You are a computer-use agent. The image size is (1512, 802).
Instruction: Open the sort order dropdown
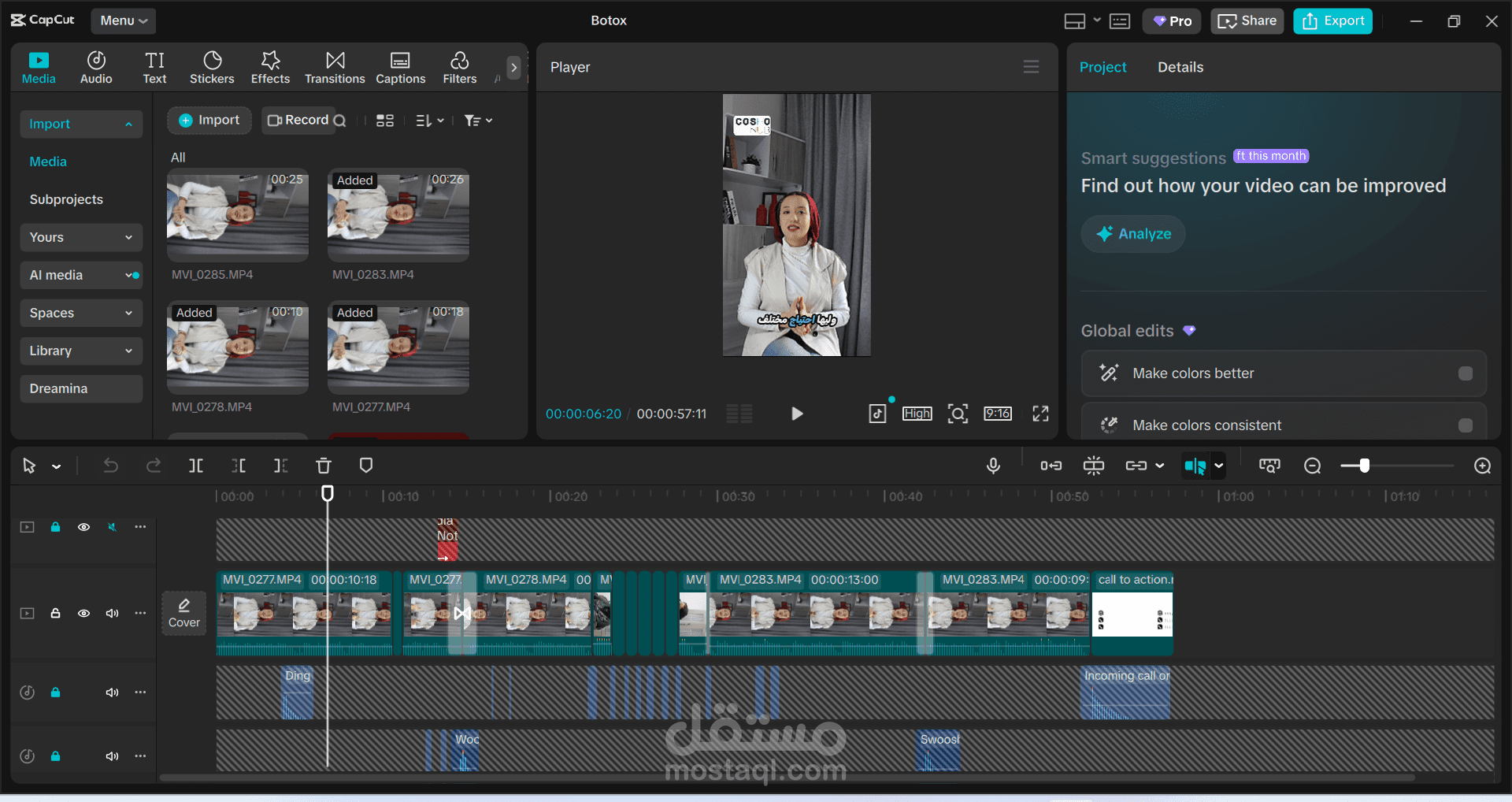(430, 121)
